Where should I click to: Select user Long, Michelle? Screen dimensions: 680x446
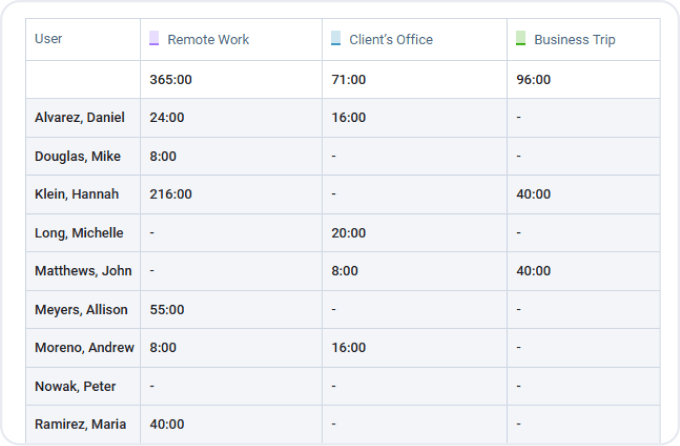(x=79, y=233)
